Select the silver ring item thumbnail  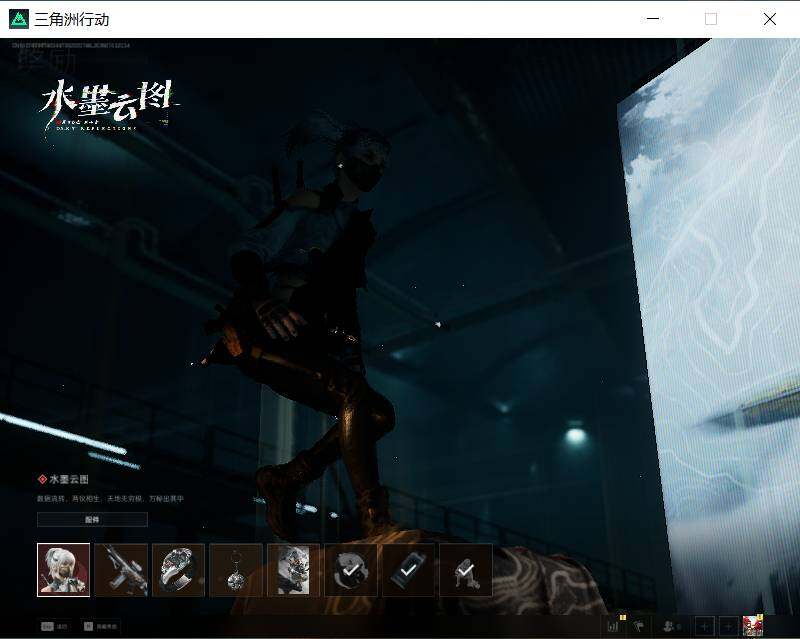tap(179, 570)
